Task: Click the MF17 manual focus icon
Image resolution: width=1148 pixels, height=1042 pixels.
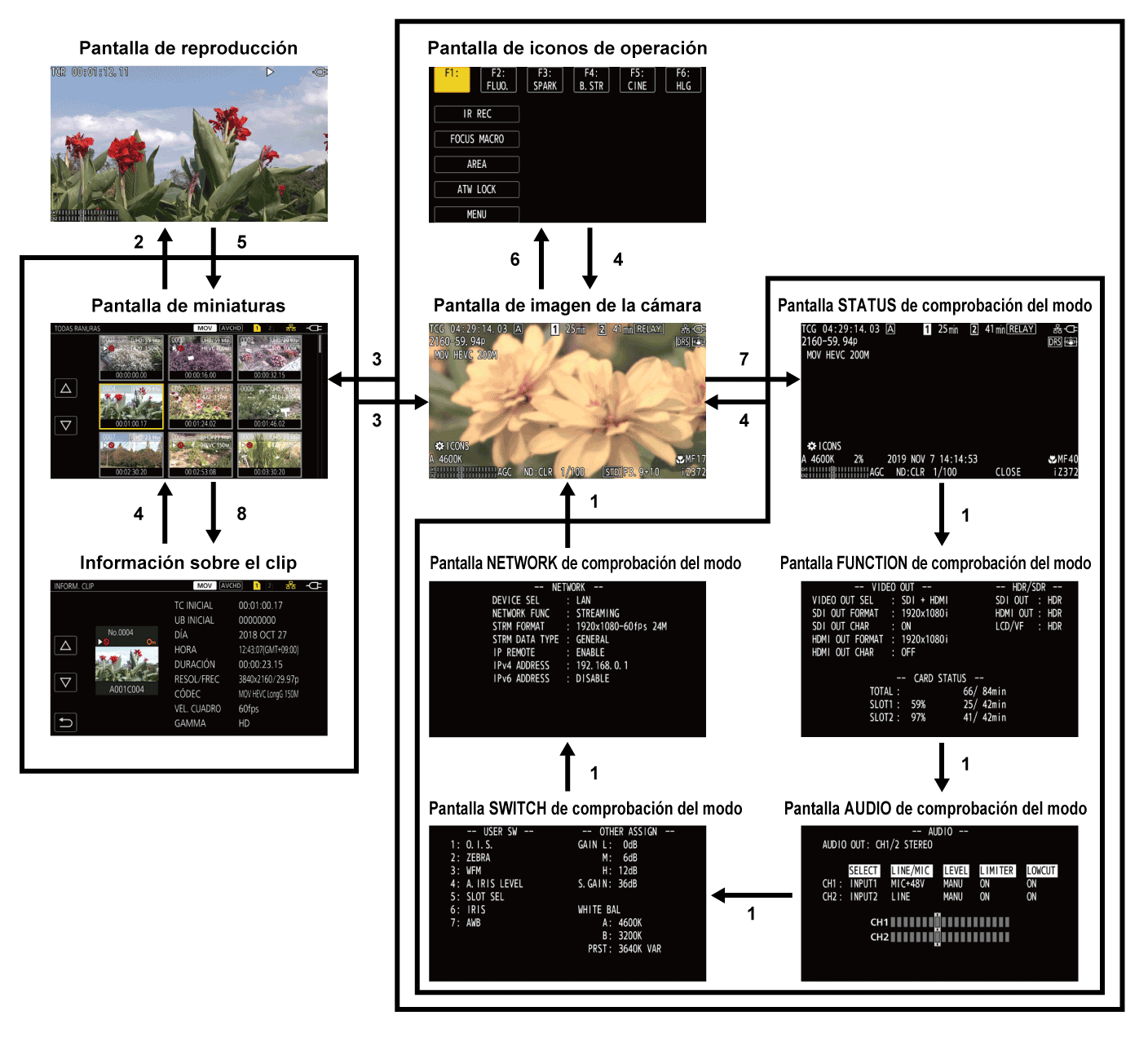Action: tap(691, 459)
